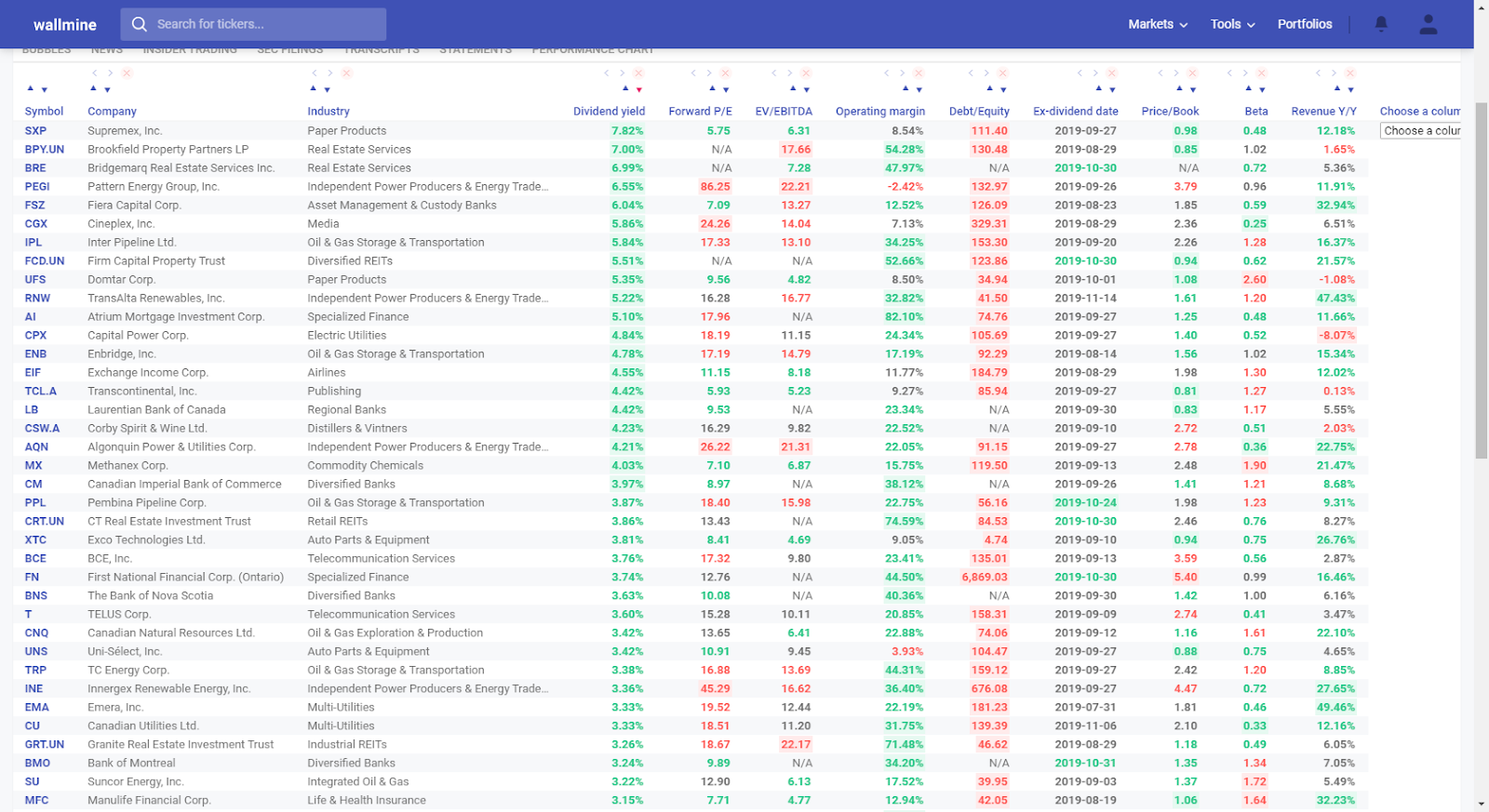Sort EV/EBITDA descending
The width and height of the screenshot is (1489, 812).
coord(806,90)
